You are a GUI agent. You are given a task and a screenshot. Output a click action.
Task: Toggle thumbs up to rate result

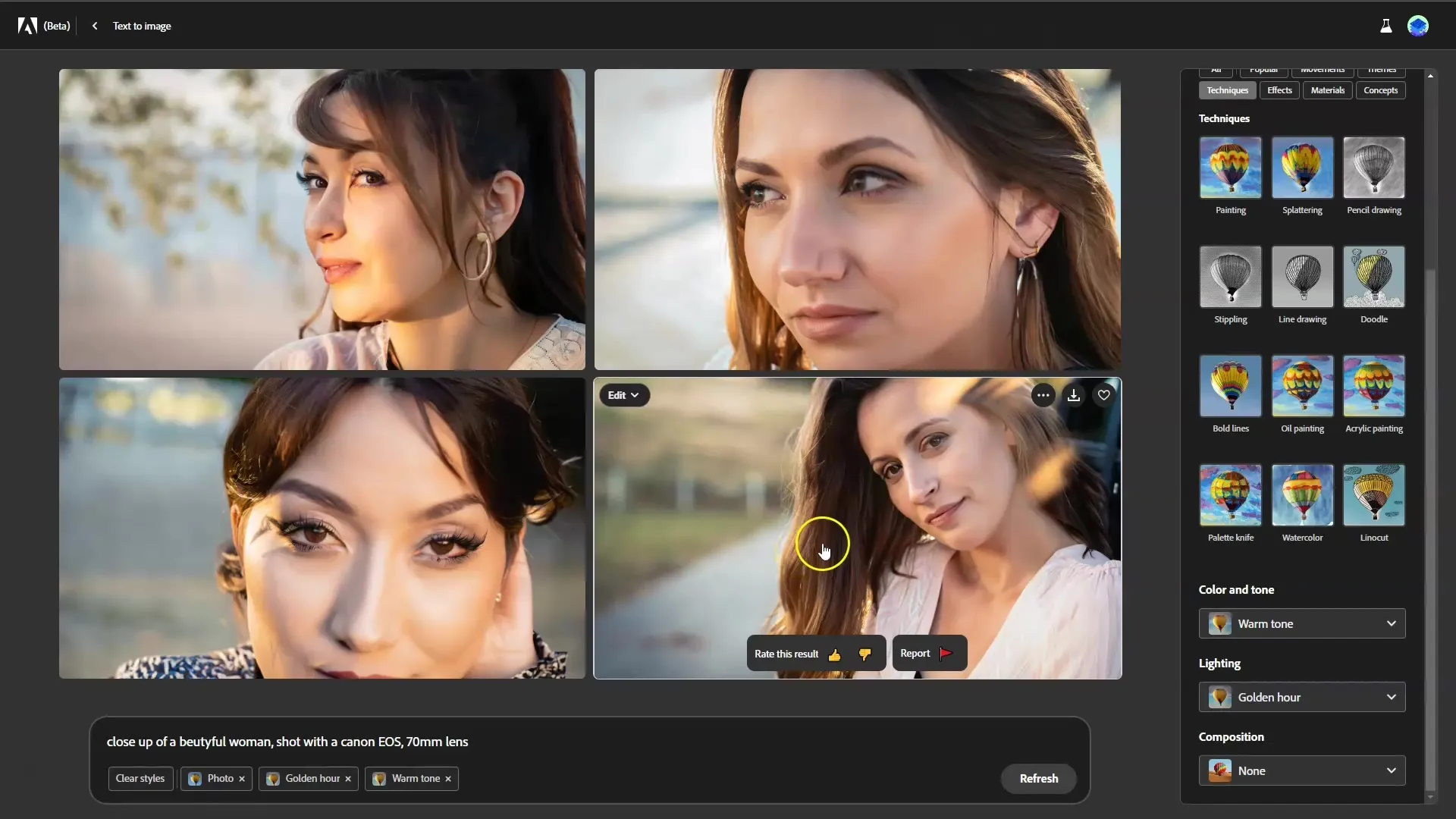coord(834,653)
